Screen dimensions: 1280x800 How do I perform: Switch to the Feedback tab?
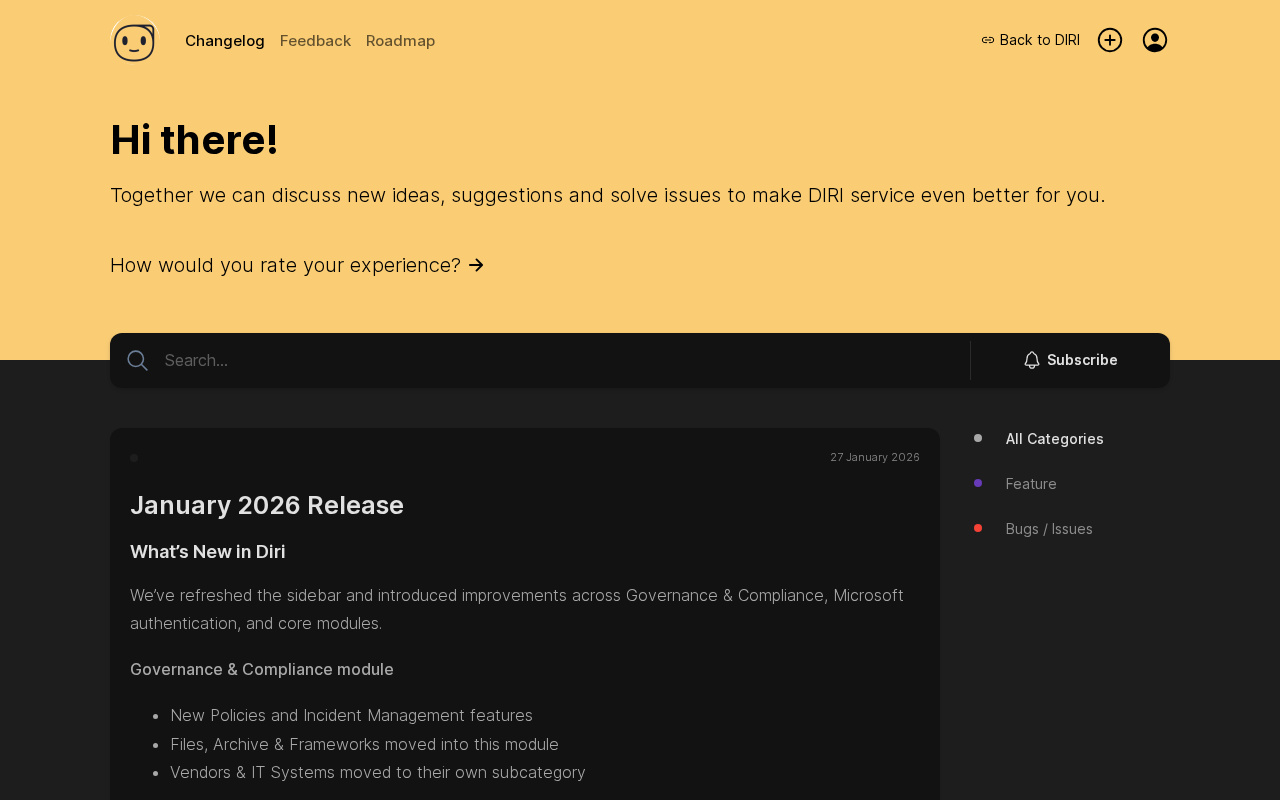click(315, 41)
